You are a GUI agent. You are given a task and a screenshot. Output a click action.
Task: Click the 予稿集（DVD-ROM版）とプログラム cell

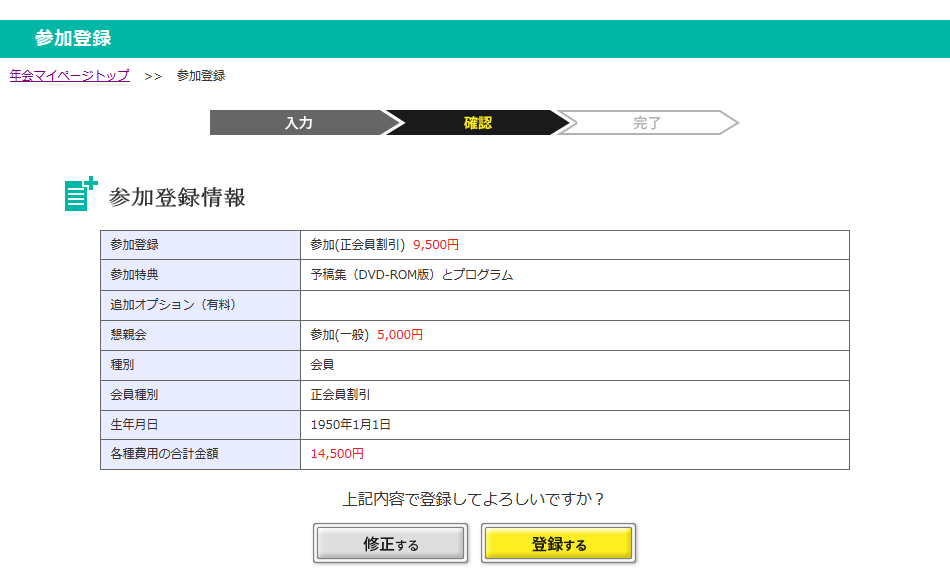(x=411, y=275)
